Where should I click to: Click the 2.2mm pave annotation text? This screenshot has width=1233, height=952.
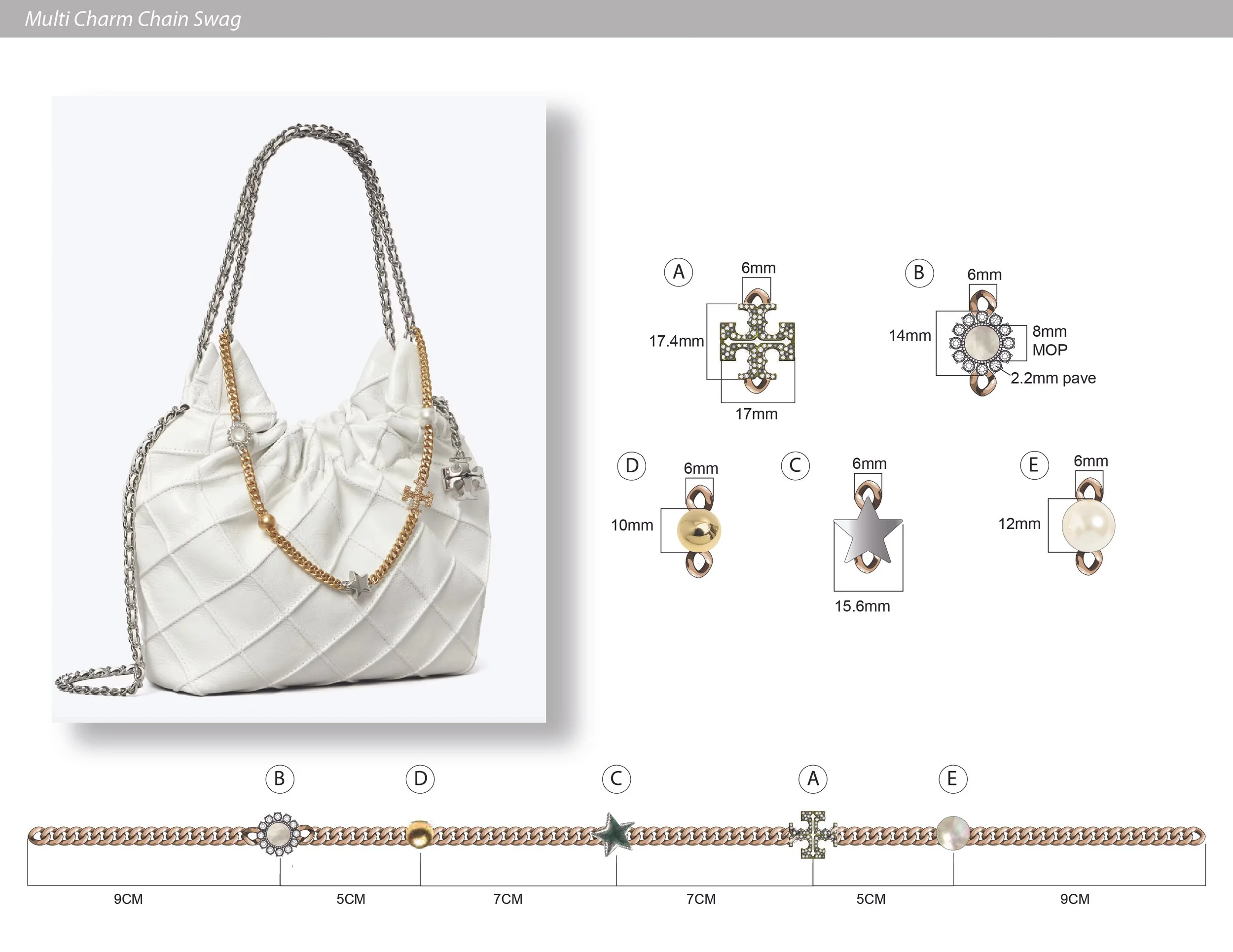pyautogui.click(x=1053, y=378)
